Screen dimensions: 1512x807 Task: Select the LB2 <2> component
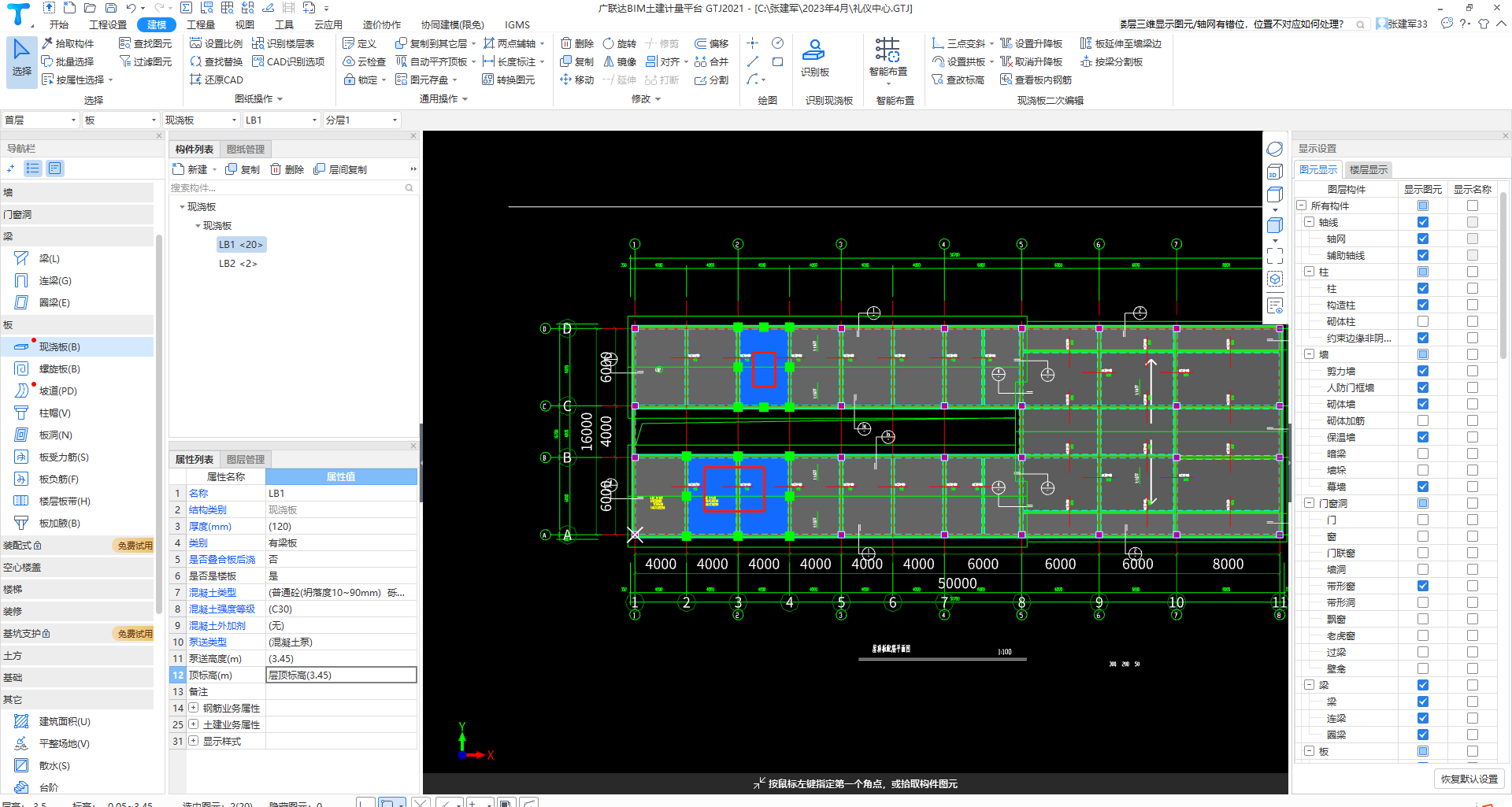pos(238,264)
